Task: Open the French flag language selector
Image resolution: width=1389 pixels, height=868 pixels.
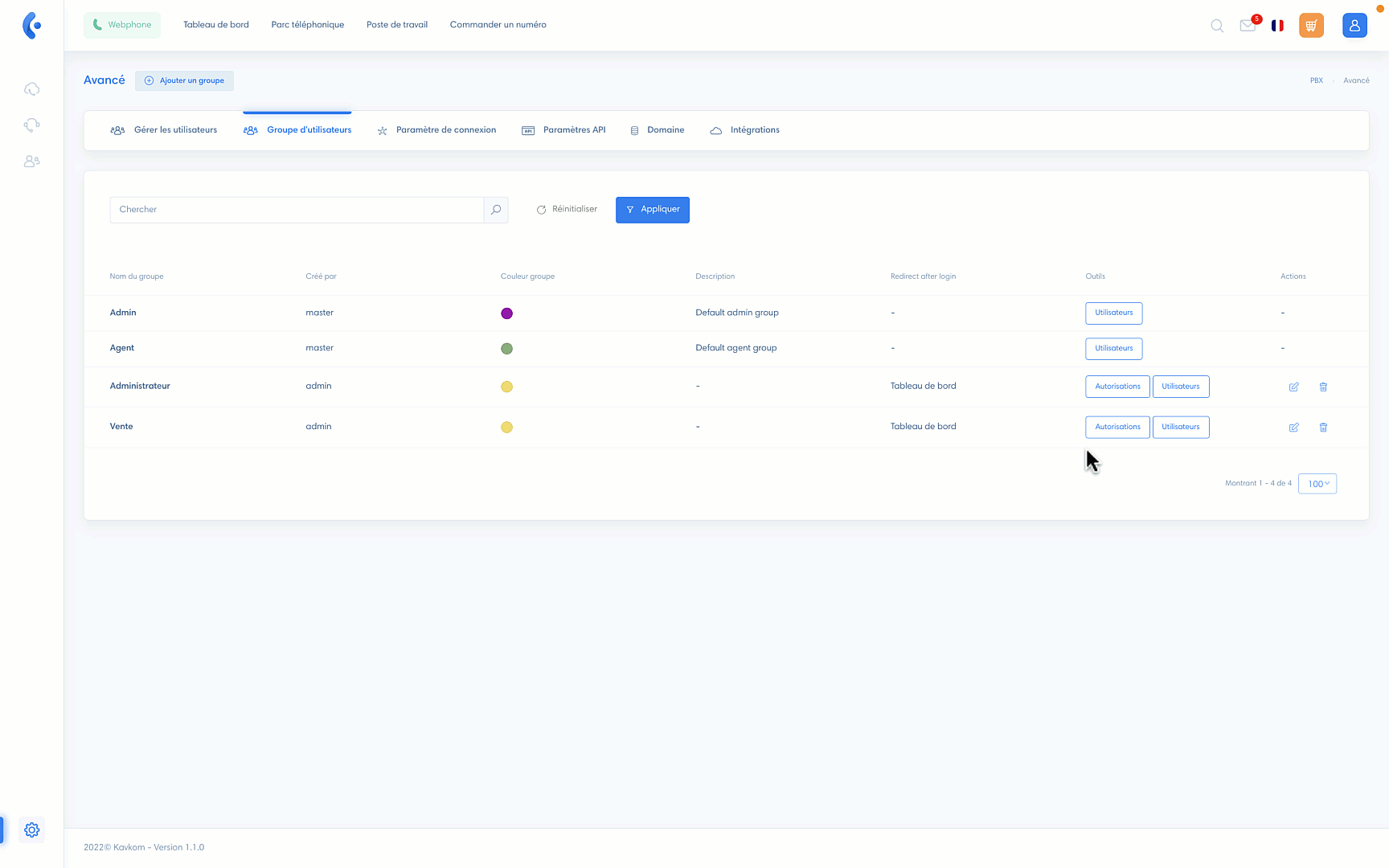Action: [x=1277, y=26]
